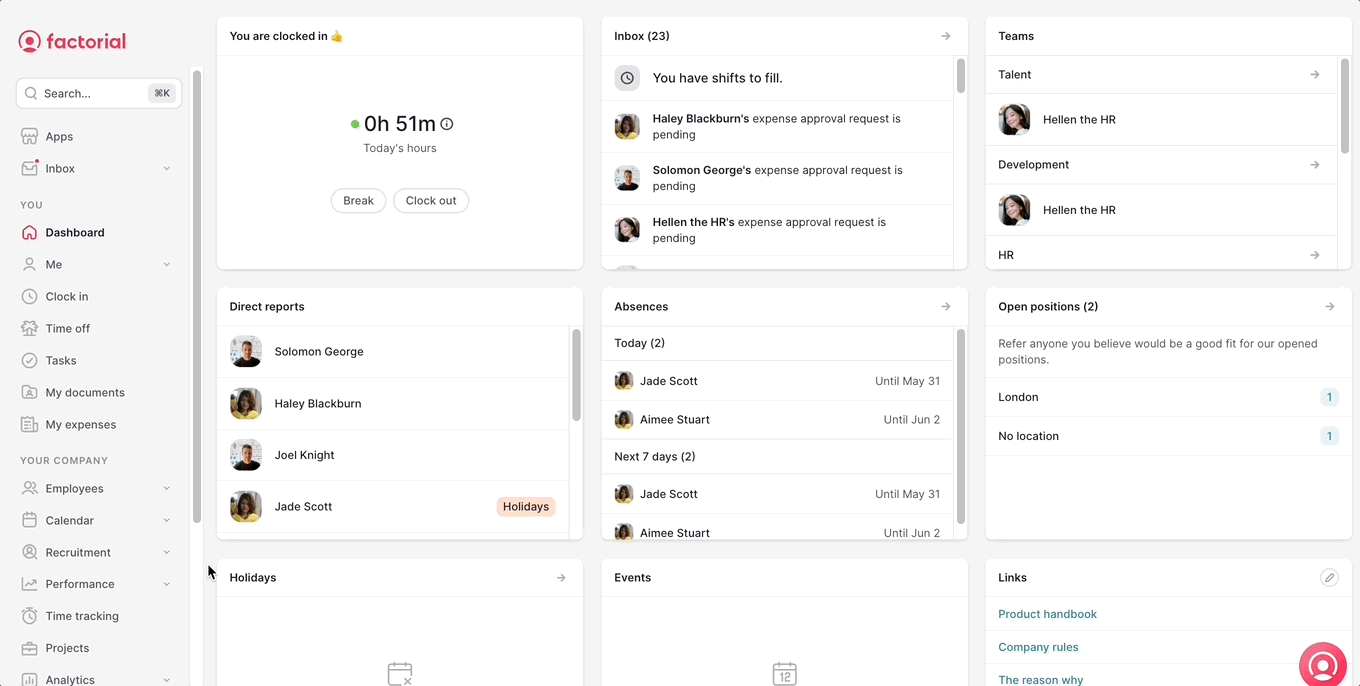The width and height of the screenshot is (1360, 686).
Task: Click the Absences list scrollbar
Action: pyautogui.click(x=961, y=425)
